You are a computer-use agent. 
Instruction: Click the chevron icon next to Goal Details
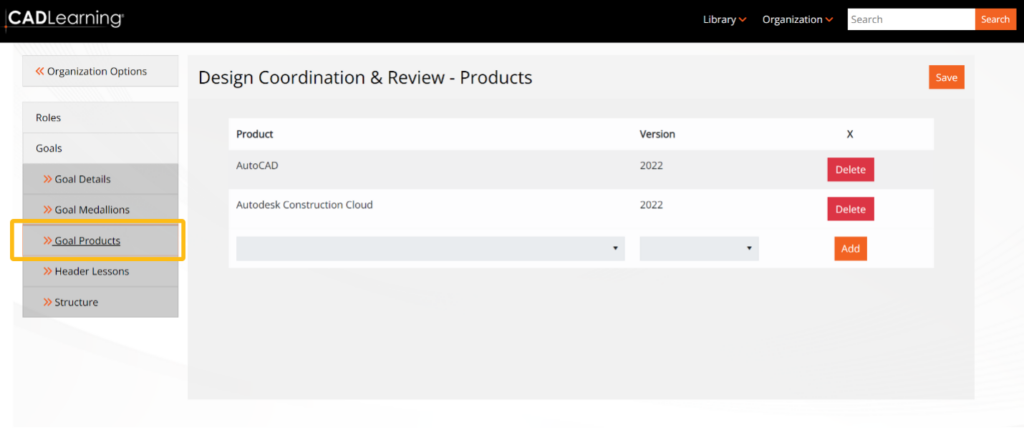(x=47, y=179)
